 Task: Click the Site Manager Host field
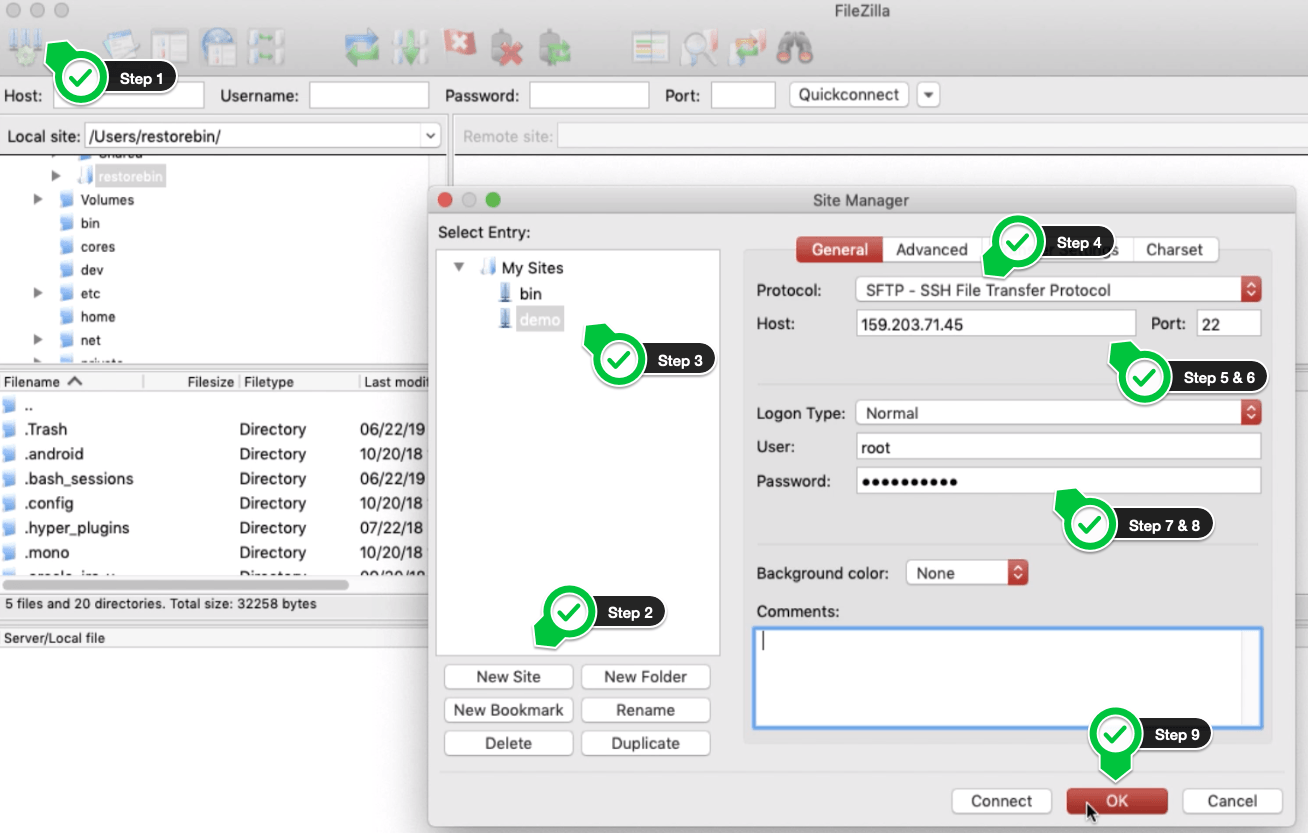coord(996,323)
